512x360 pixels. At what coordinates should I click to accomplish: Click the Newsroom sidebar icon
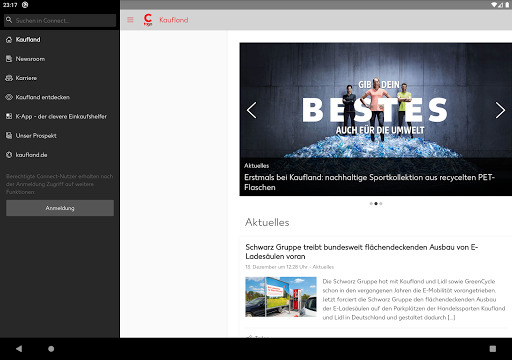click(x=9, y=59)
